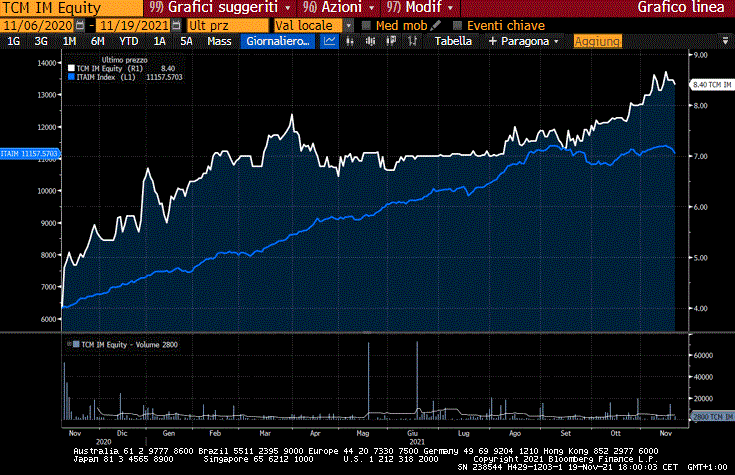Click white TCM IM Equity legend swatch
This screenshot has width=735, height=475.
point(71,68)
